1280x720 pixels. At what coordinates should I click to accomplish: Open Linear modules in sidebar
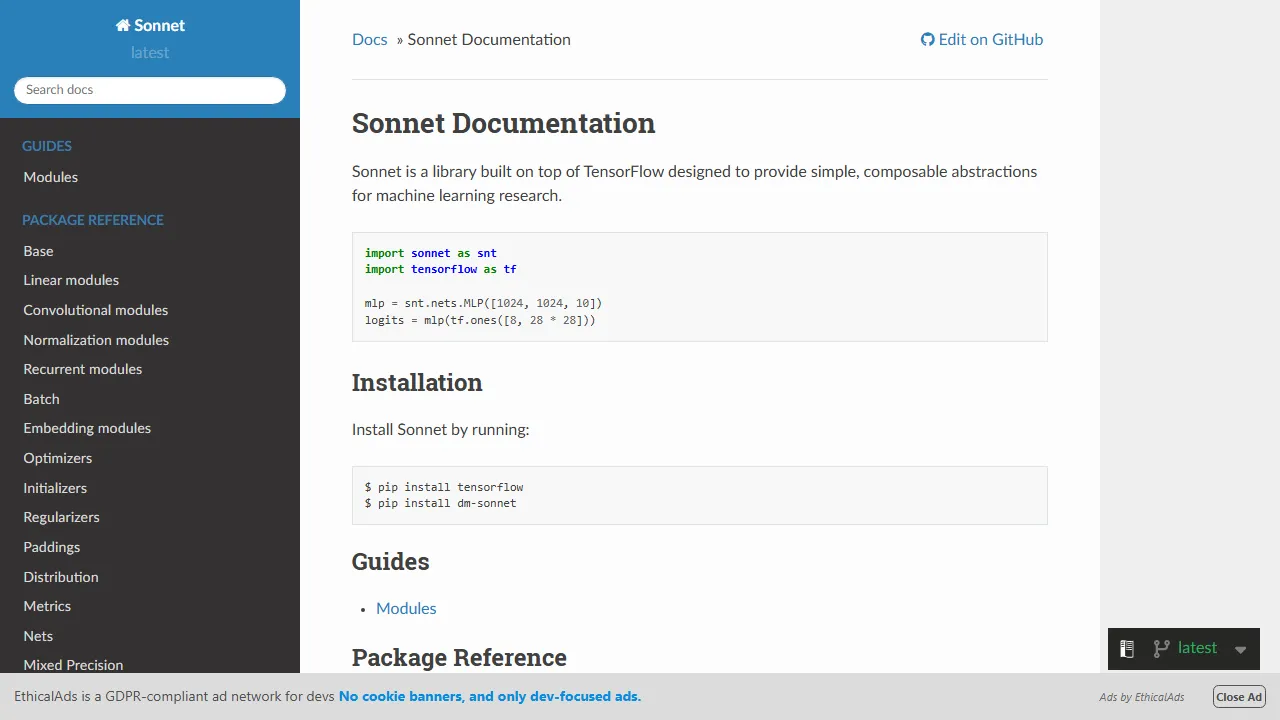coord(150,280)
